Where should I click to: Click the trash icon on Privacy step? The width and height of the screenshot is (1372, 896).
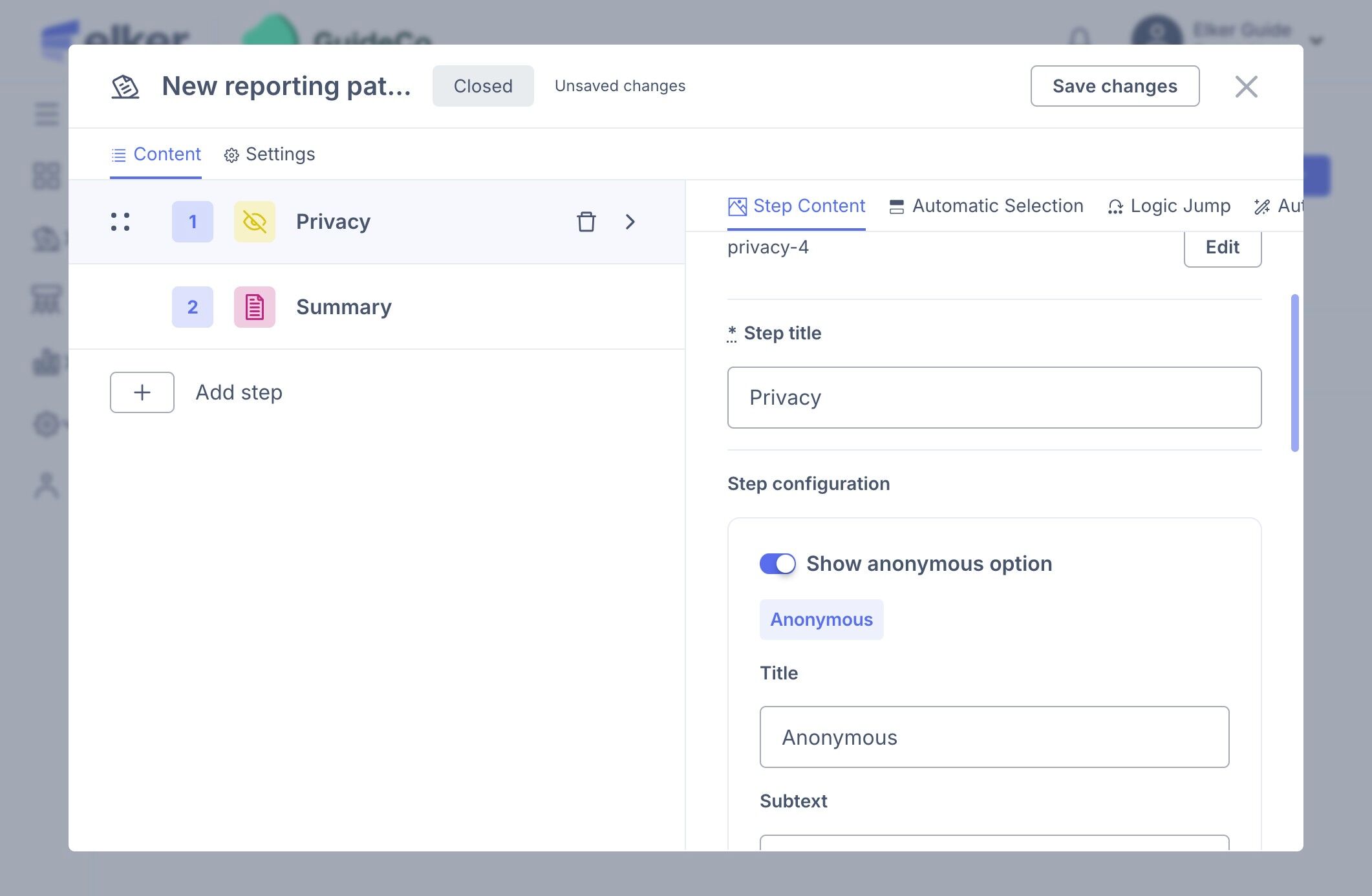pos(586,222)
